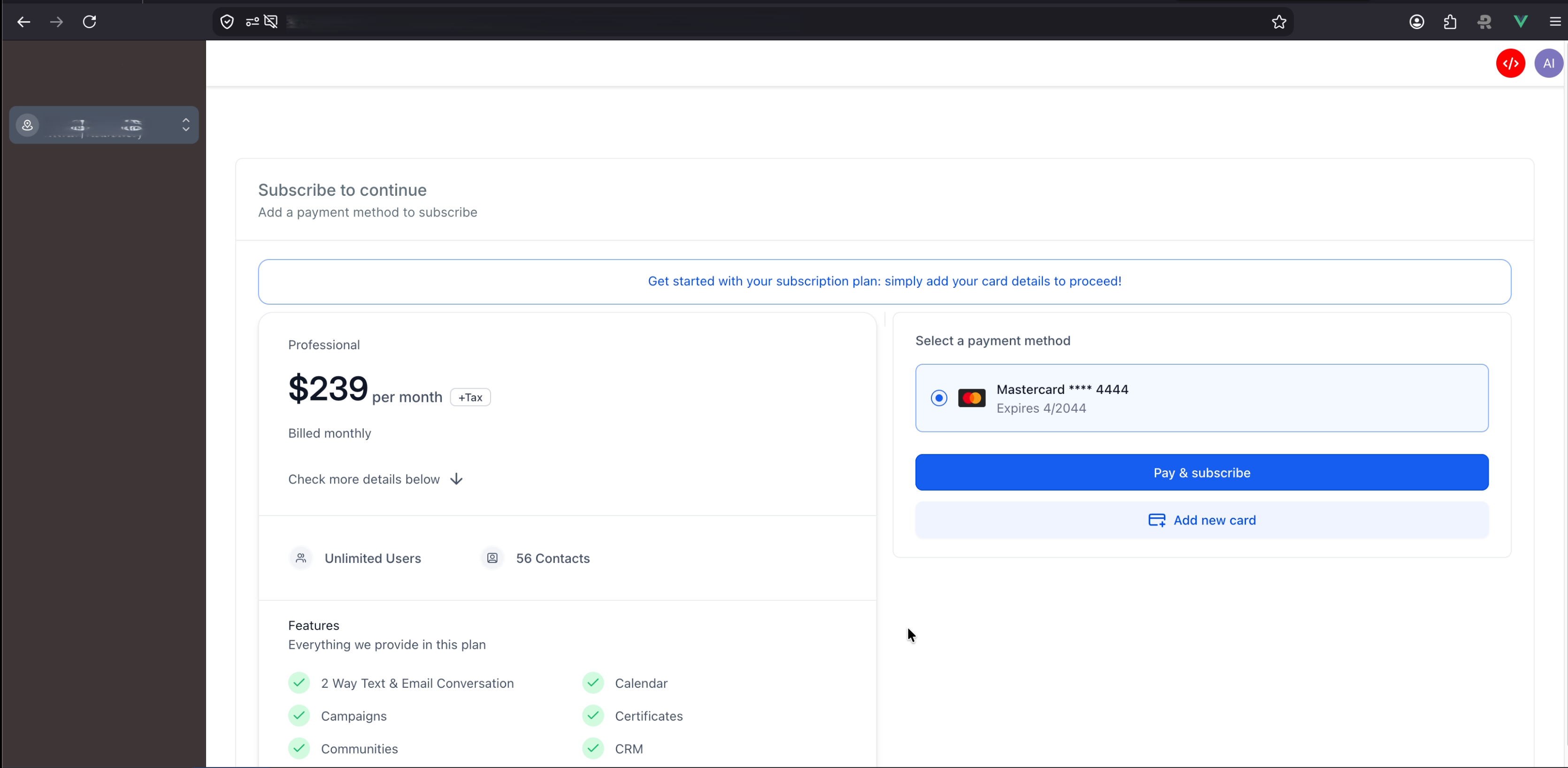
Task: Go back to the previous browser page
Action: tap(24, 22)
